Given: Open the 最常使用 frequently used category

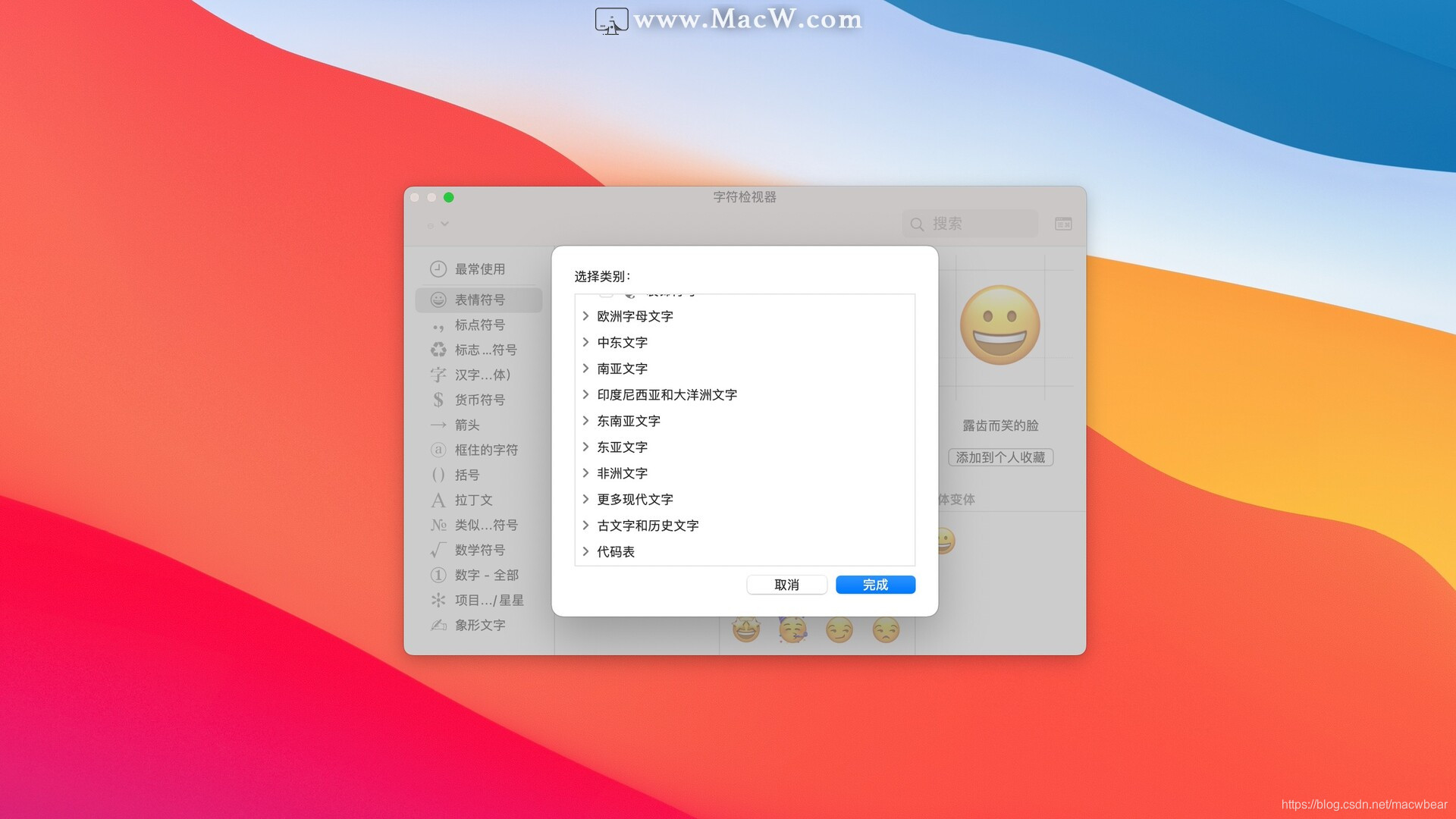Looking at the screenshot, I should [x=438, y=268].
